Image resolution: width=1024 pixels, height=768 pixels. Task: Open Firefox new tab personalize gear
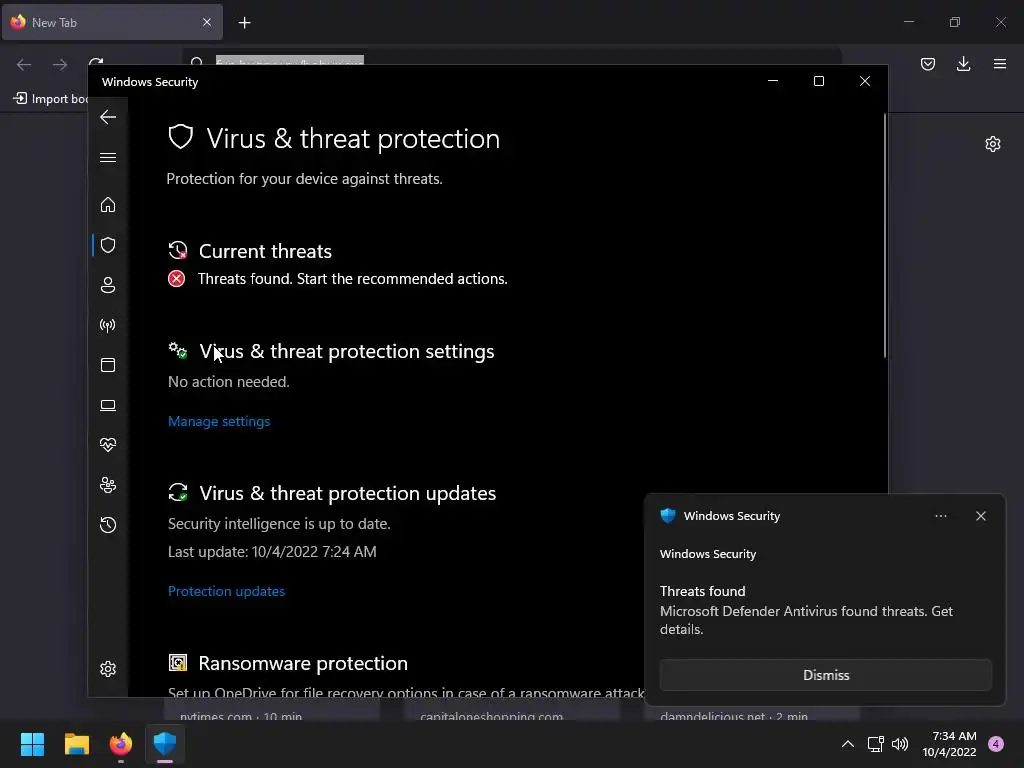pos(993,144)
